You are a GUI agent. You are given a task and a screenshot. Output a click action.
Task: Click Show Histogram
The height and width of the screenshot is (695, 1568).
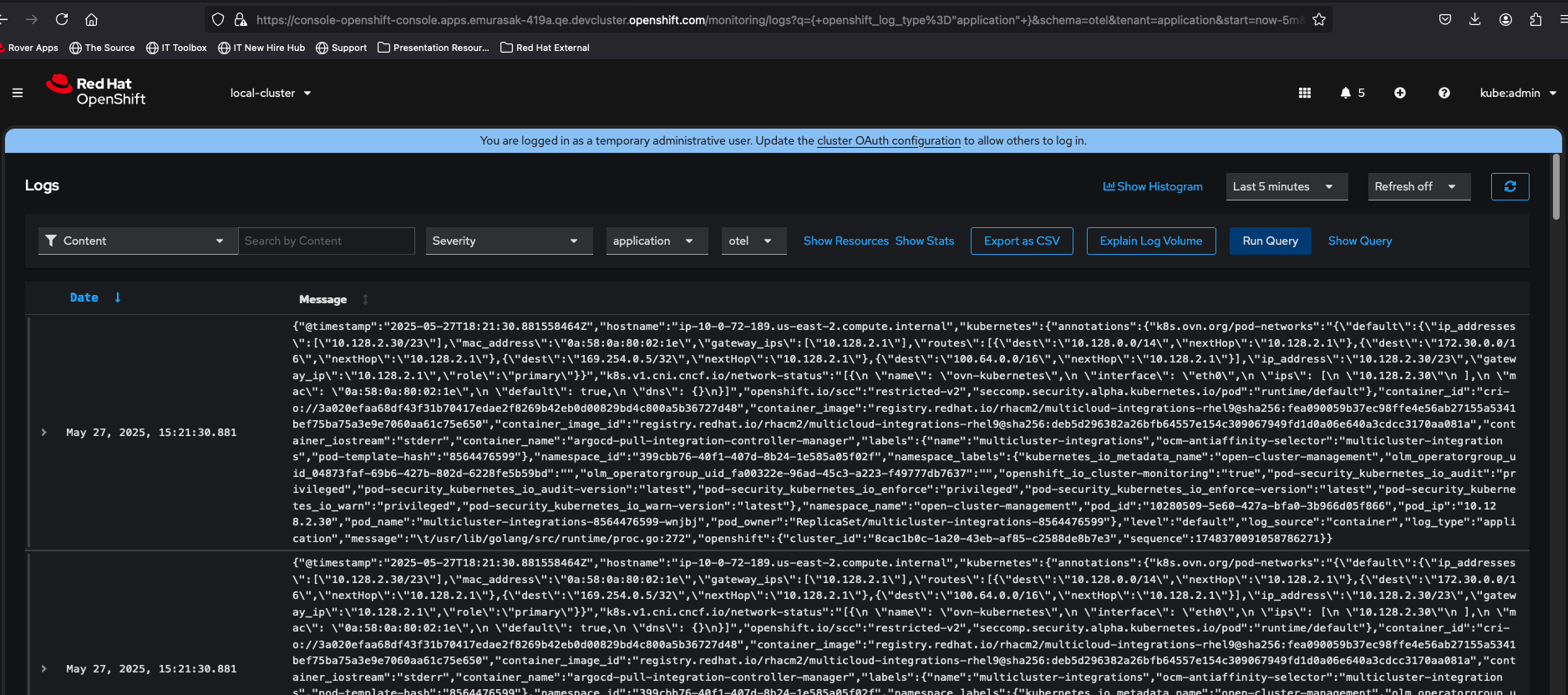tap(1153, 186)
